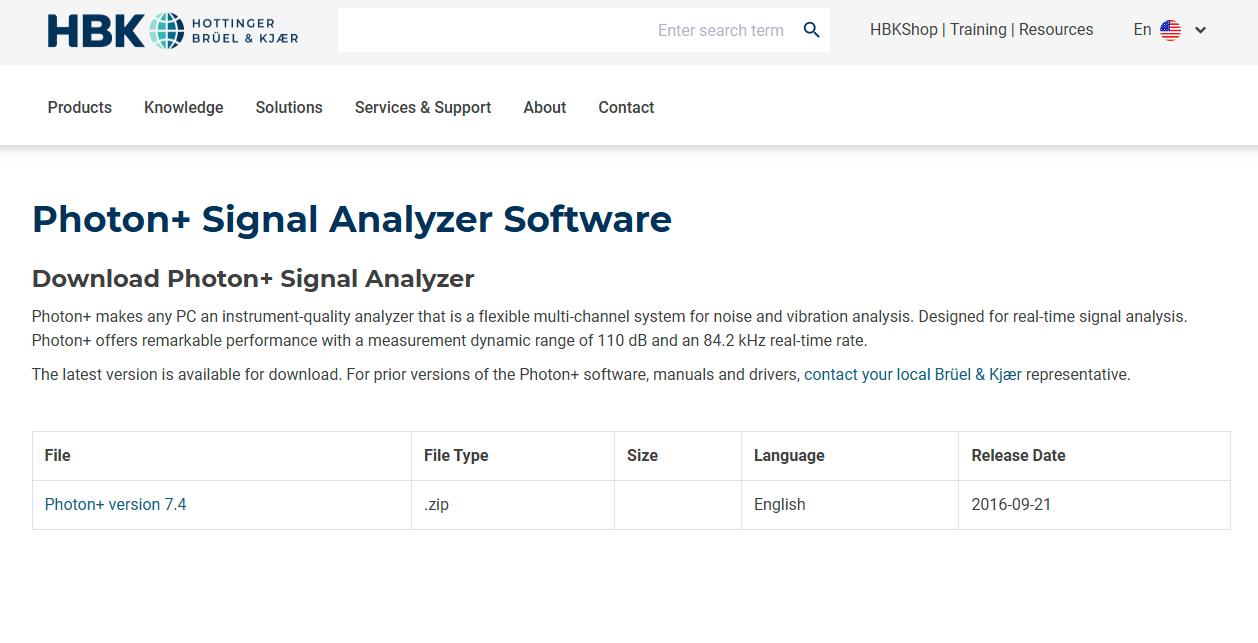Click the Release Date column header

(1018, 455)
